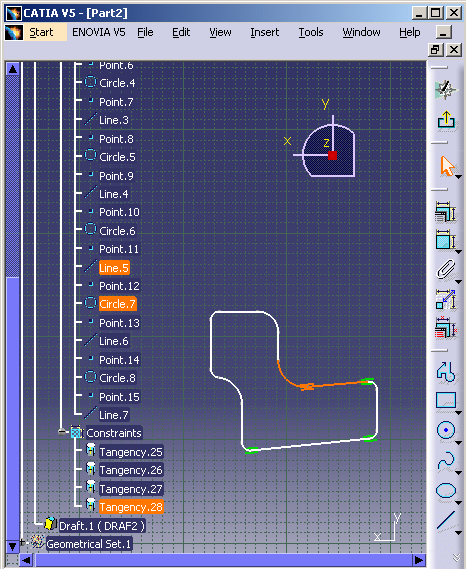
Task: Open the Line tool flyout arrow
Action: click(x=458, y=533)
